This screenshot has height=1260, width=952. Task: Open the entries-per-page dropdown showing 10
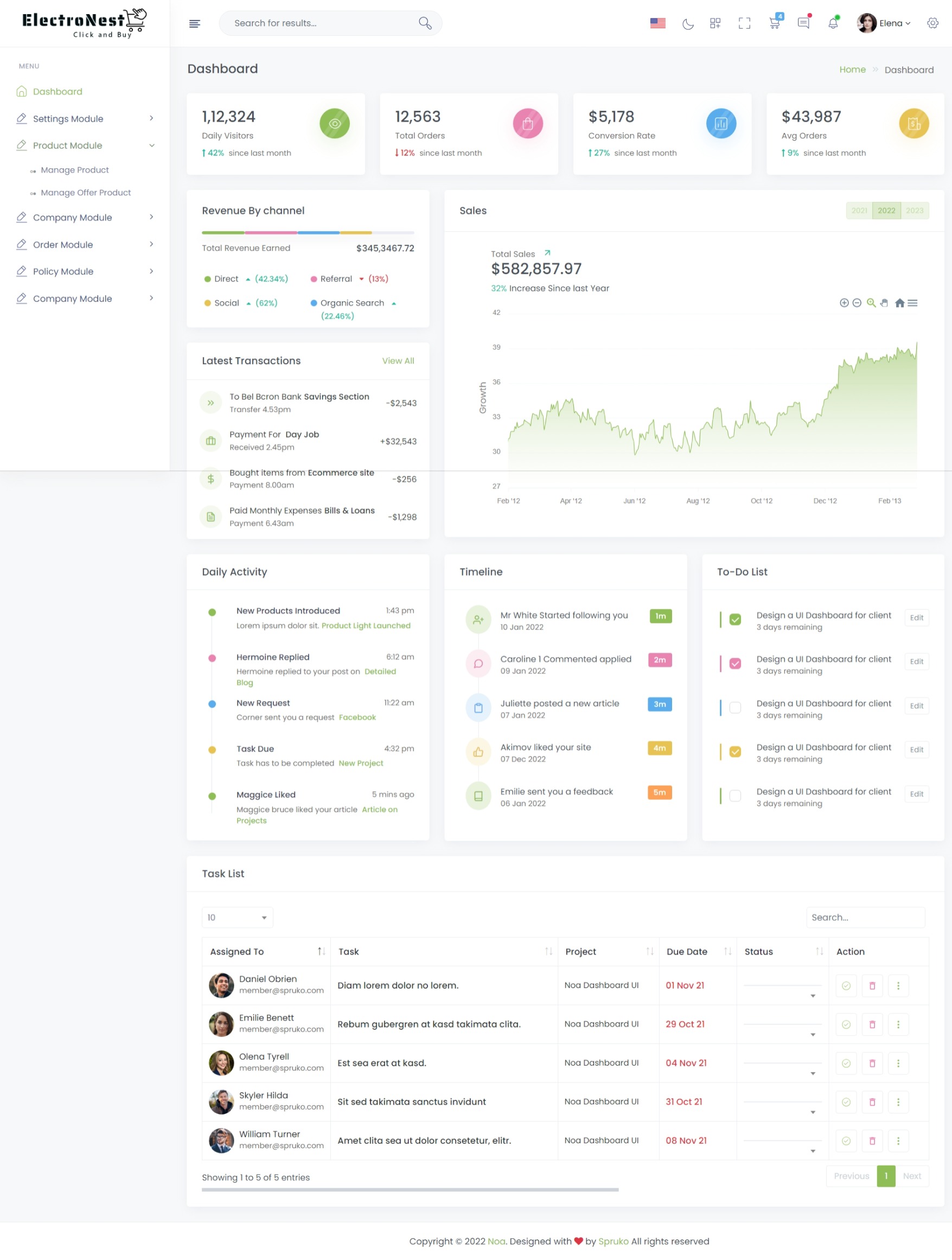click(237, 918)
